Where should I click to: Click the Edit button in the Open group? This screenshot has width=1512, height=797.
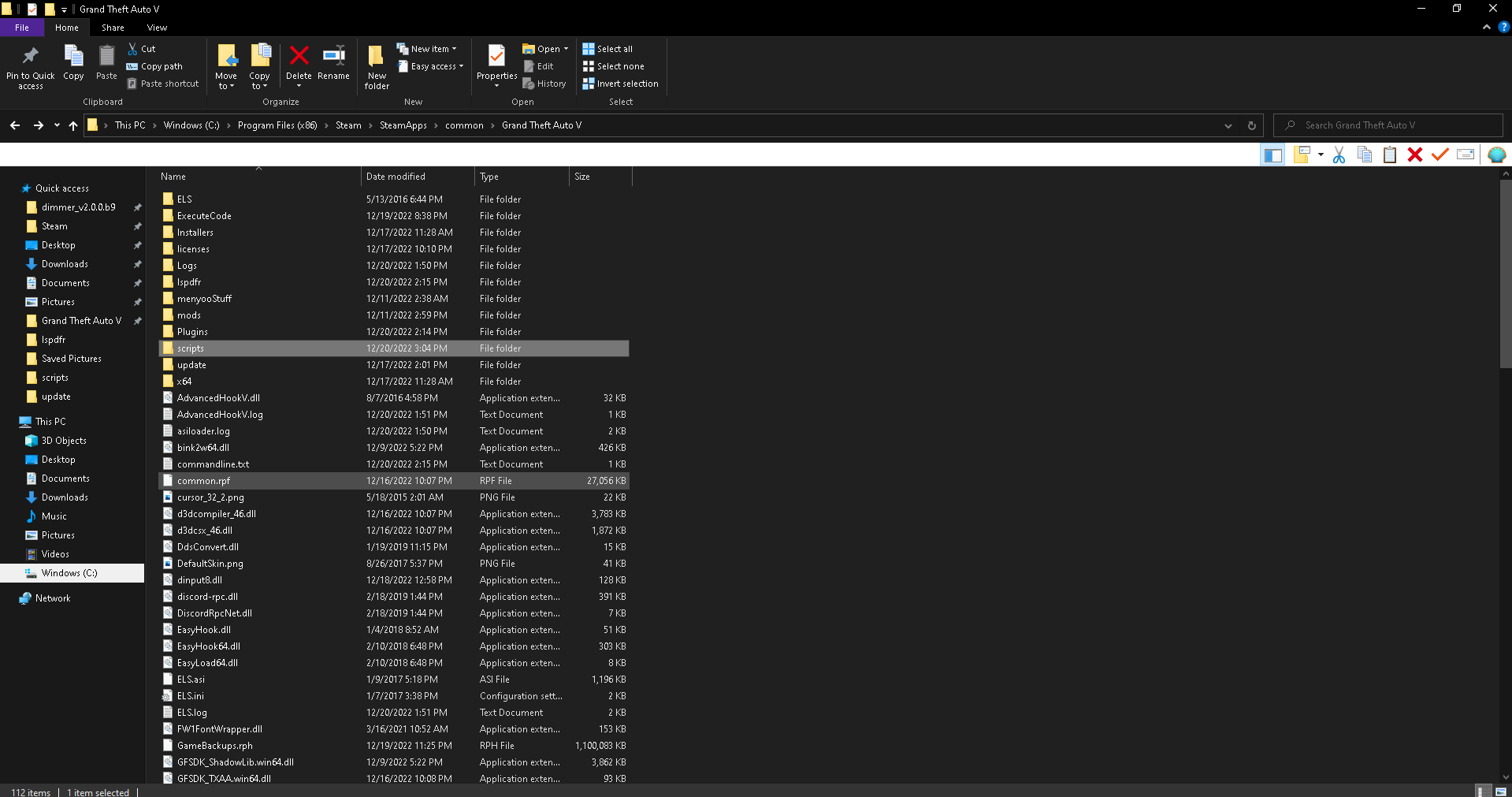coord(538,66)
